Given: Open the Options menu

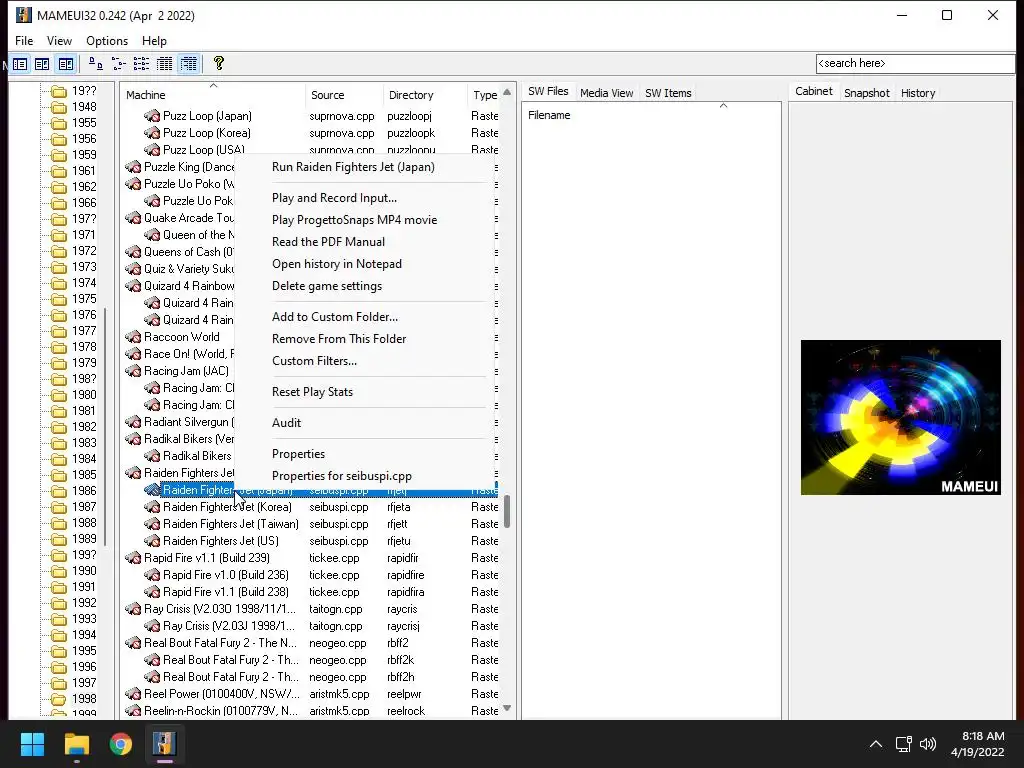Looking at the screenshot, I should [x=107, y=40].
